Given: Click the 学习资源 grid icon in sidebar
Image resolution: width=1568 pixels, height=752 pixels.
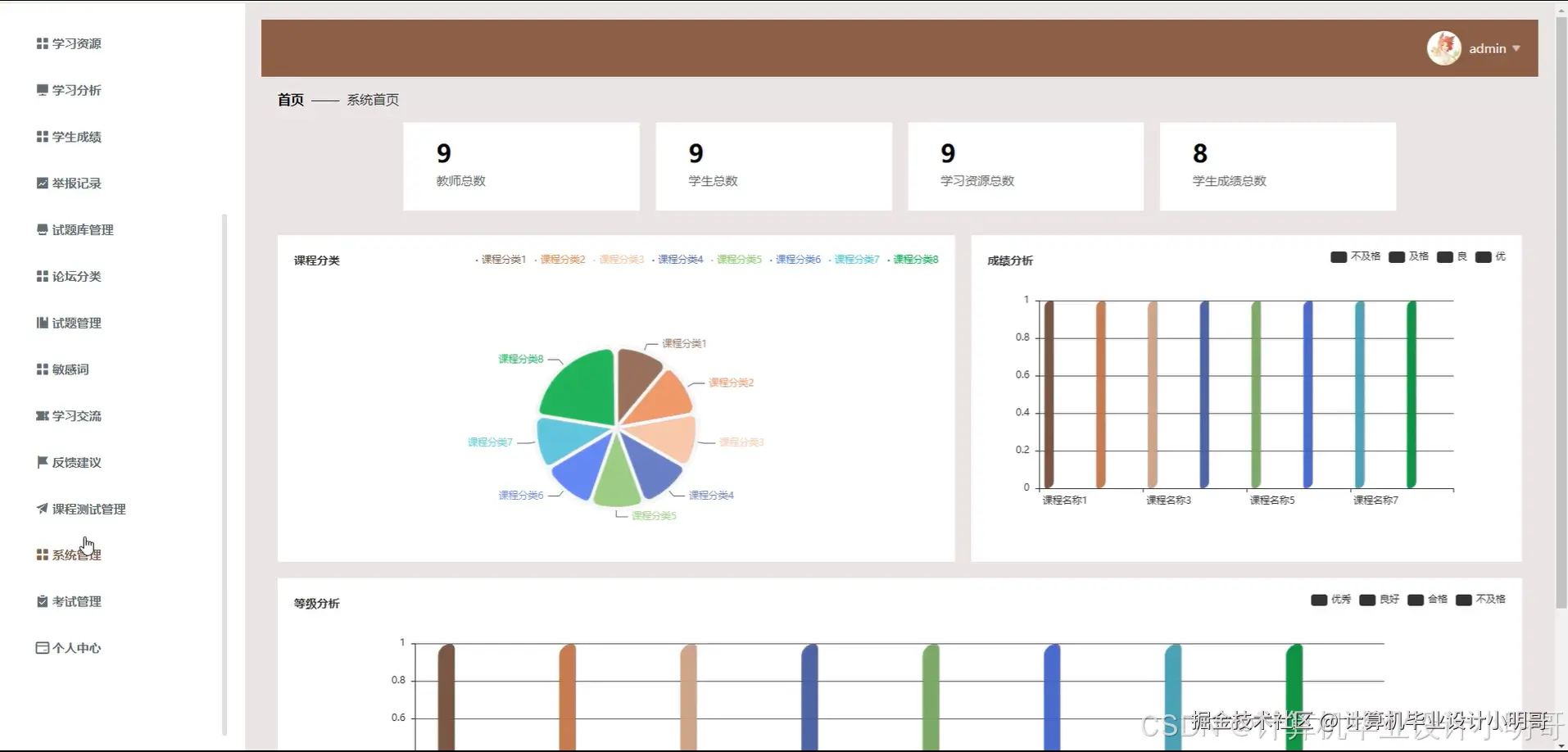Looking at the screenshot, I should pyautogui.click(x=43, y=43).
